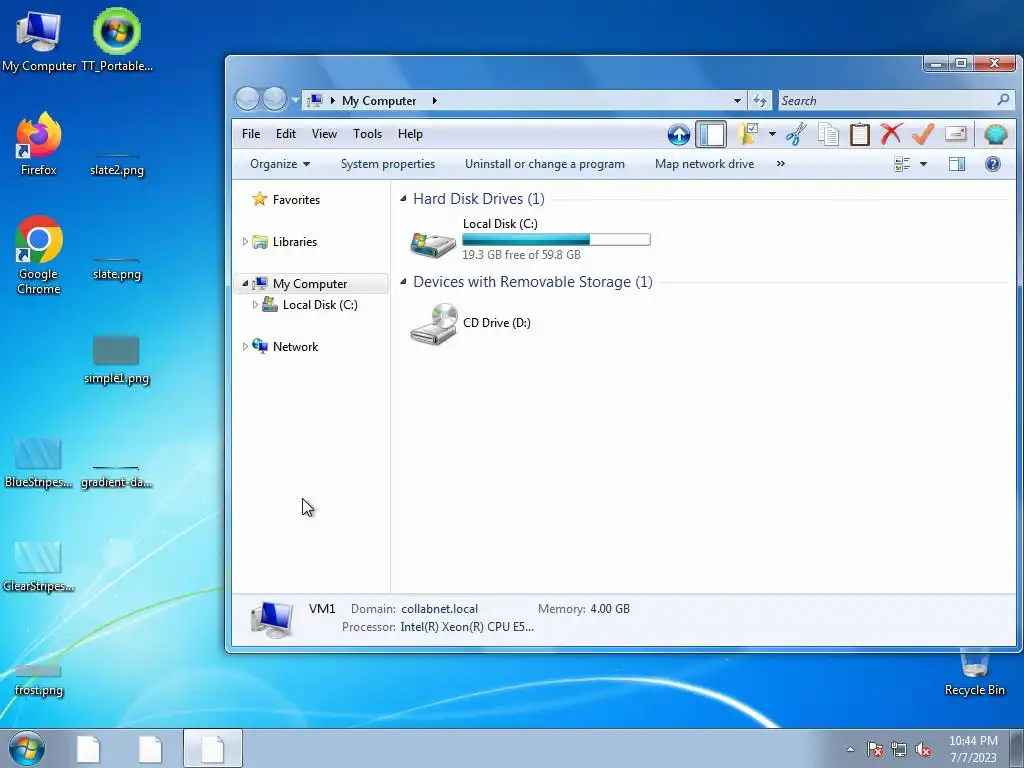Click the orange checkmark Properties icon

point(923,134)
